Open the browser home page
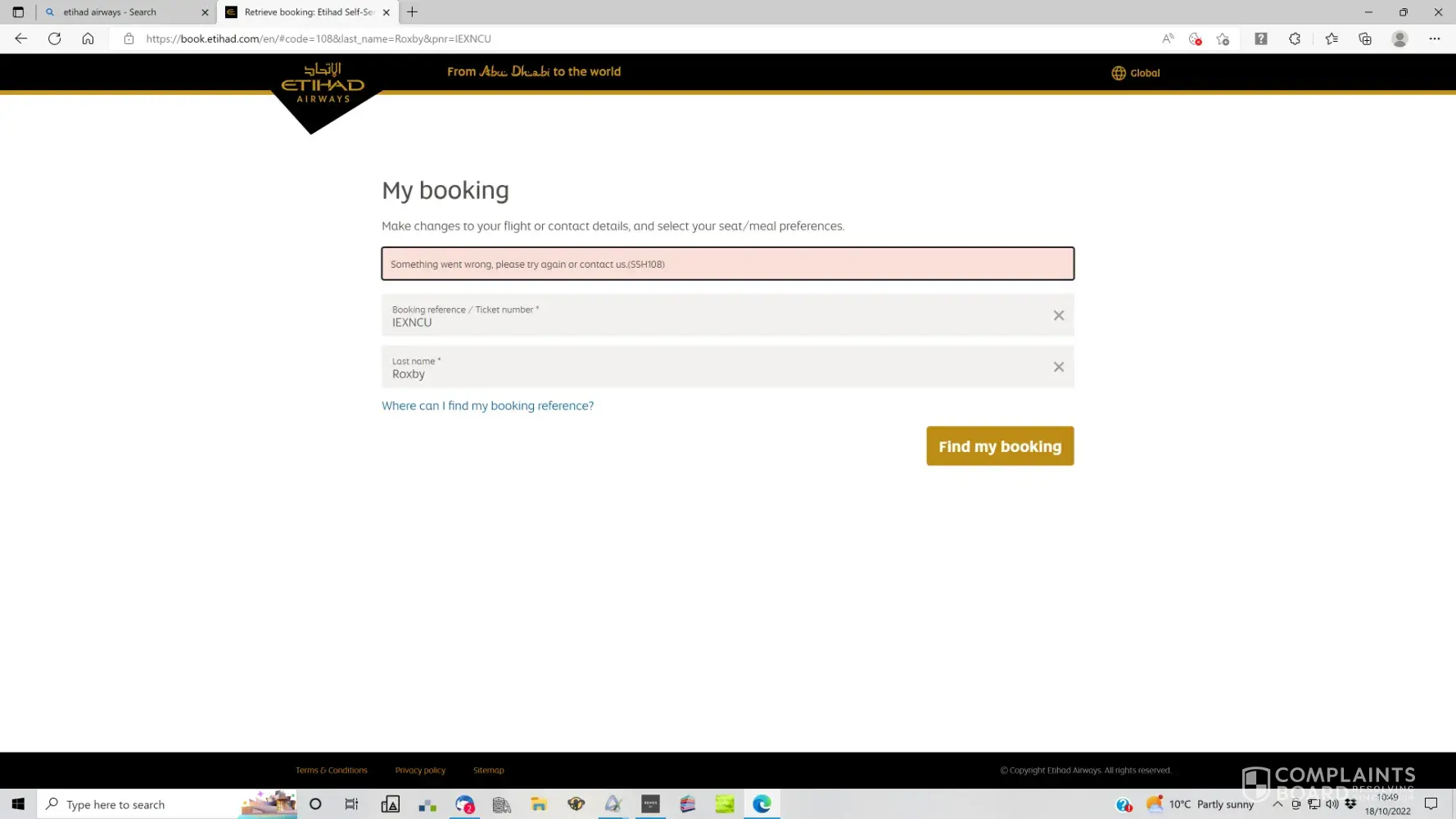1456x819 pixels. point(88,38)
